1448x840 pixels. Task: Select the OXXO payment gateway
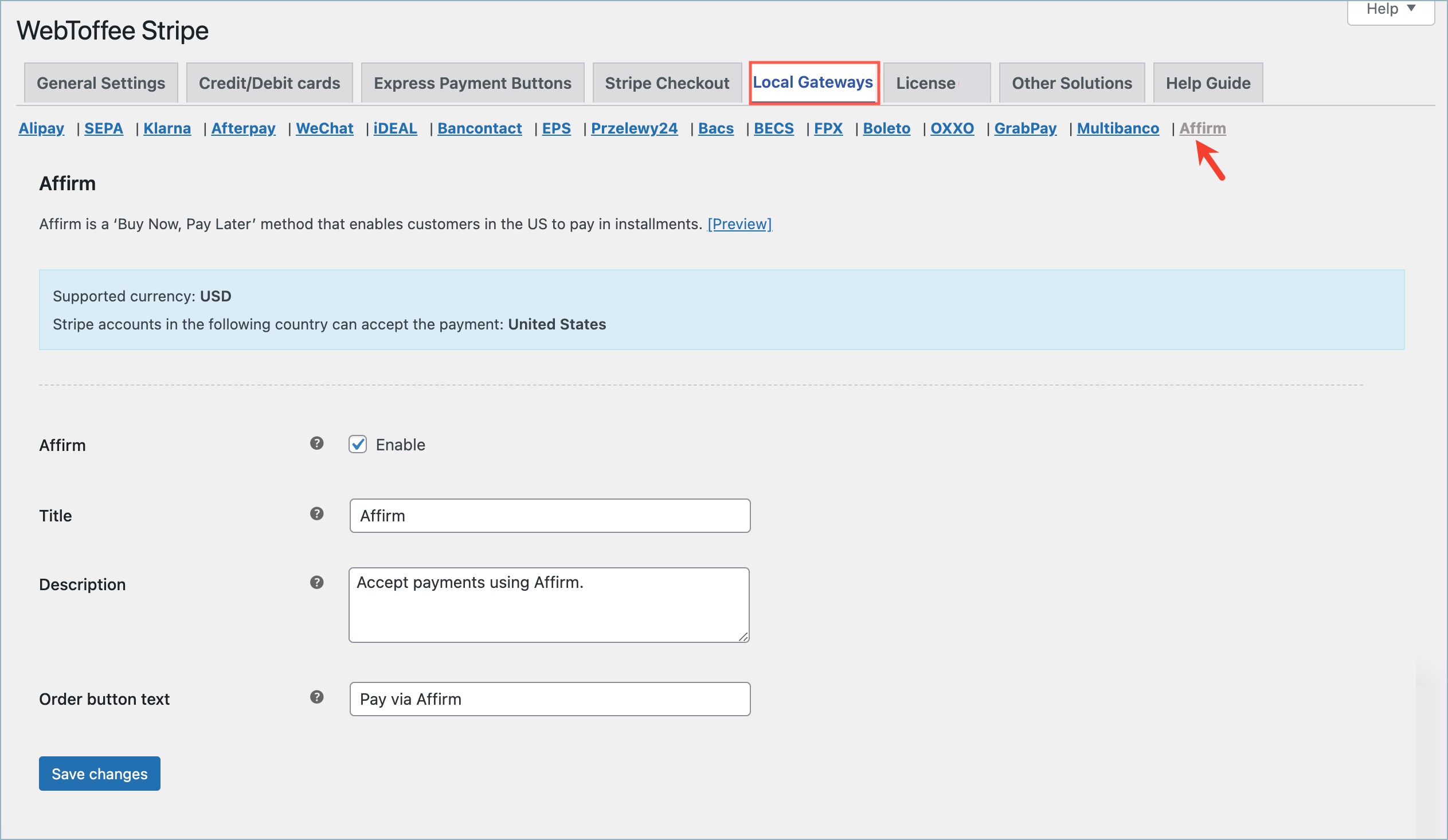point(952,128)
